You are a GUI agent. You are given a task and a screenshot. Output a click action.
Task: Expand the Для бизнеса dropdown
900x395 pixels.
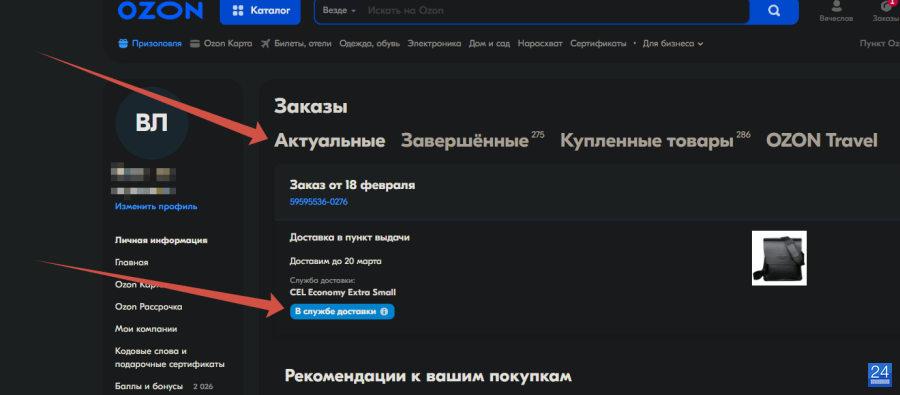tap(673, 44)
